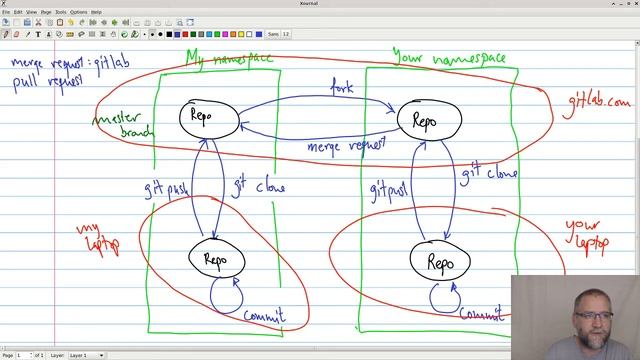Screen dimensions: 640x360
Task: Pick the red color swatch
Action: [x=185, y=34]
